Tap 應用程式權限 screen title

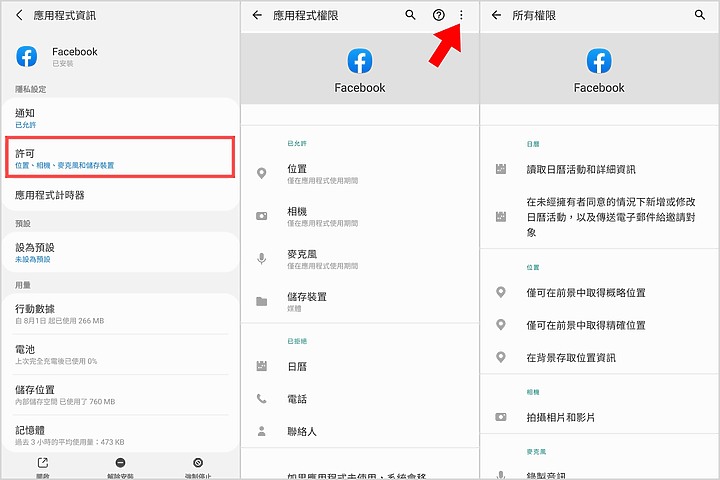click(305, 15)
